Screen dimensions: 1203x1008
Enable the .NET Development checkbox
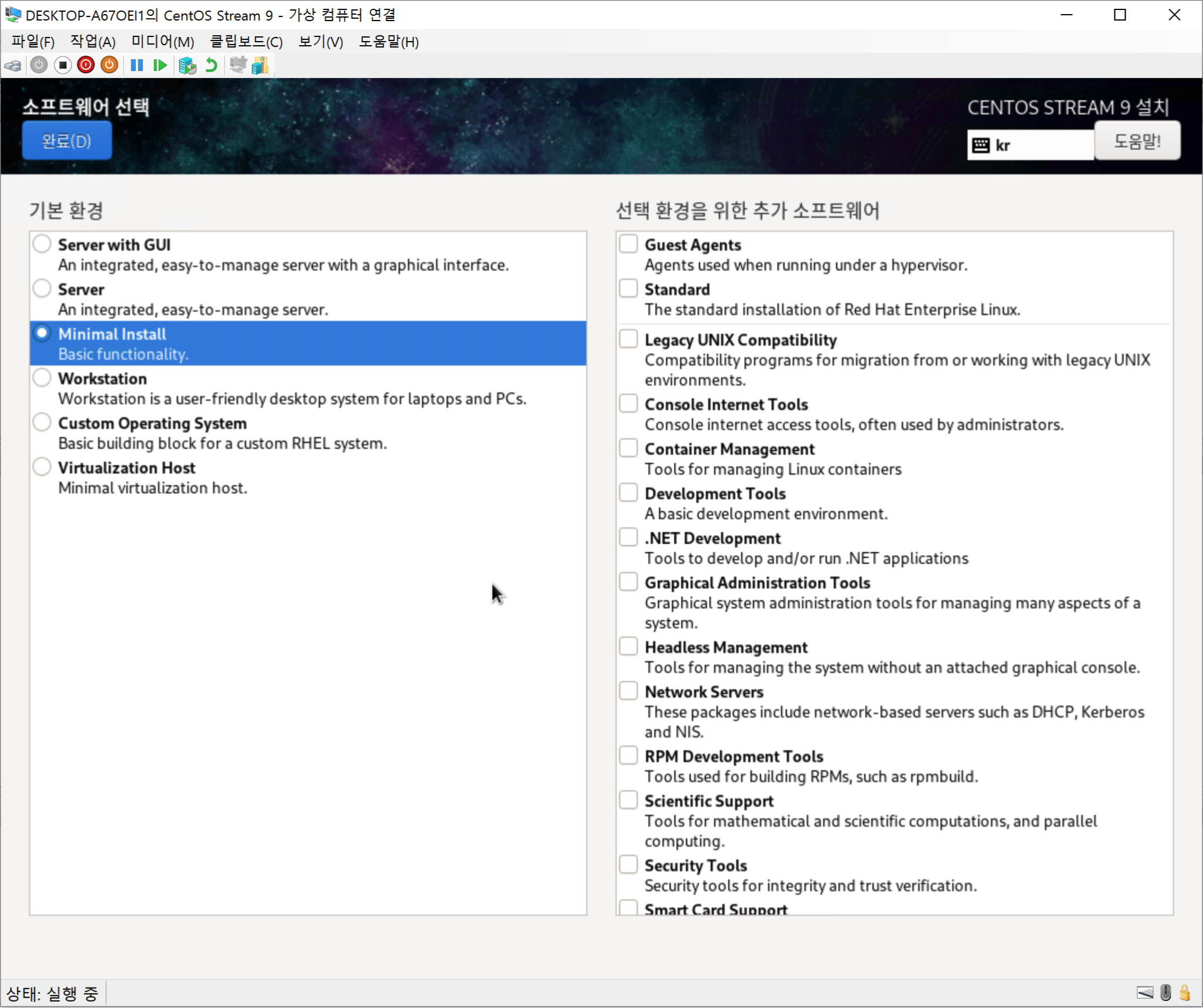(628, 537)
